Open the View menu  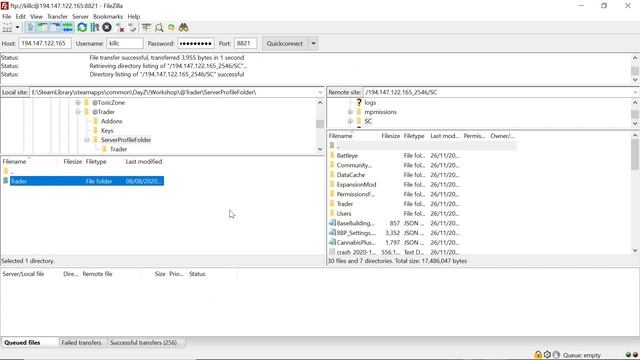36,16
